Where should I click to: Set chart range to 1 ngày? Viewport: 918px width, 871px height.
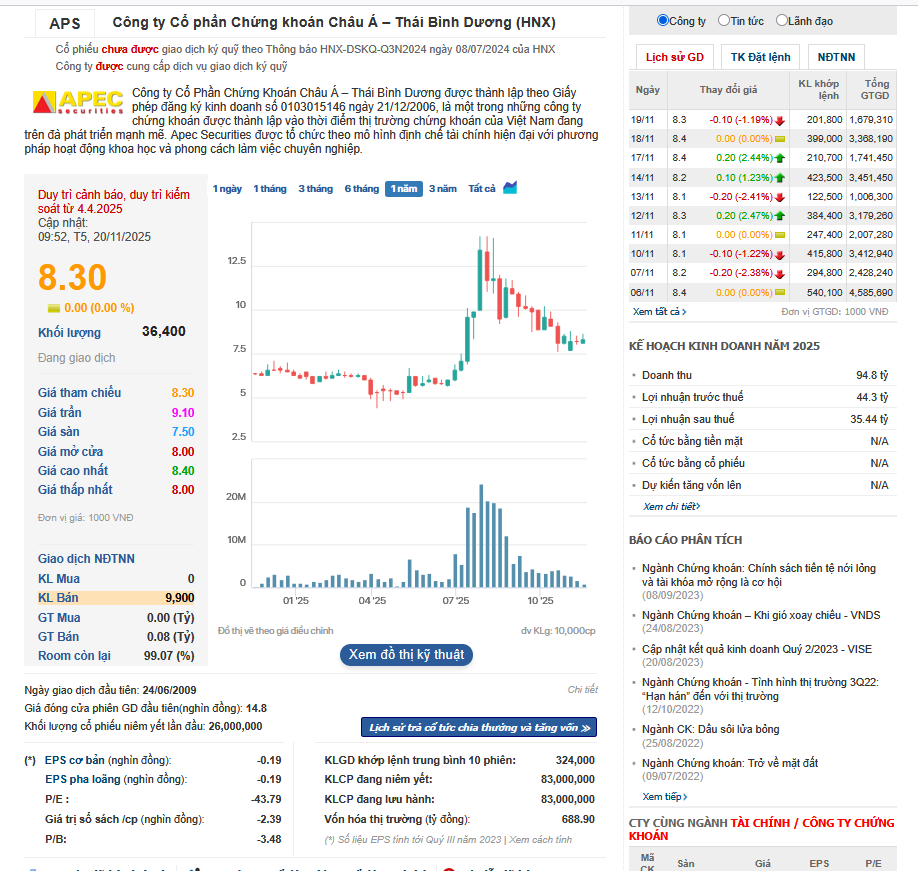(227, 188)
